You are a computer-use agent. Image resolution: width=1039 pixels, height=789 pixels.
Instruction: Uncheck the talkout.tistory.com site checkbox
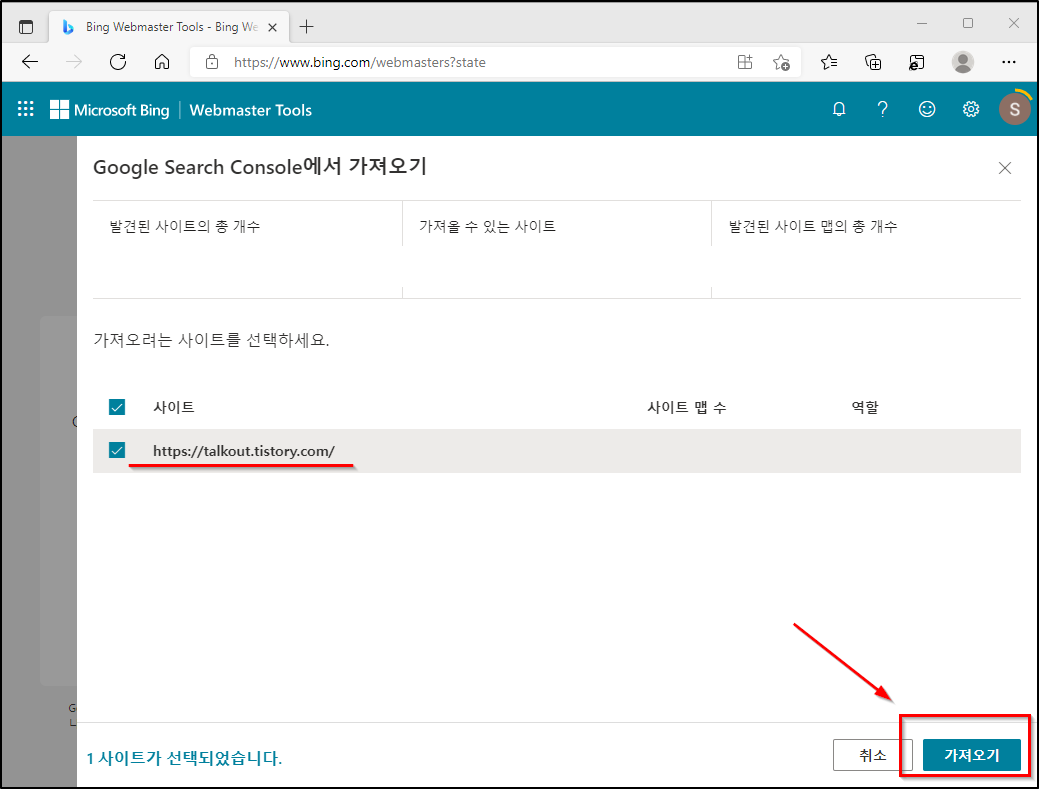(117, 450)
